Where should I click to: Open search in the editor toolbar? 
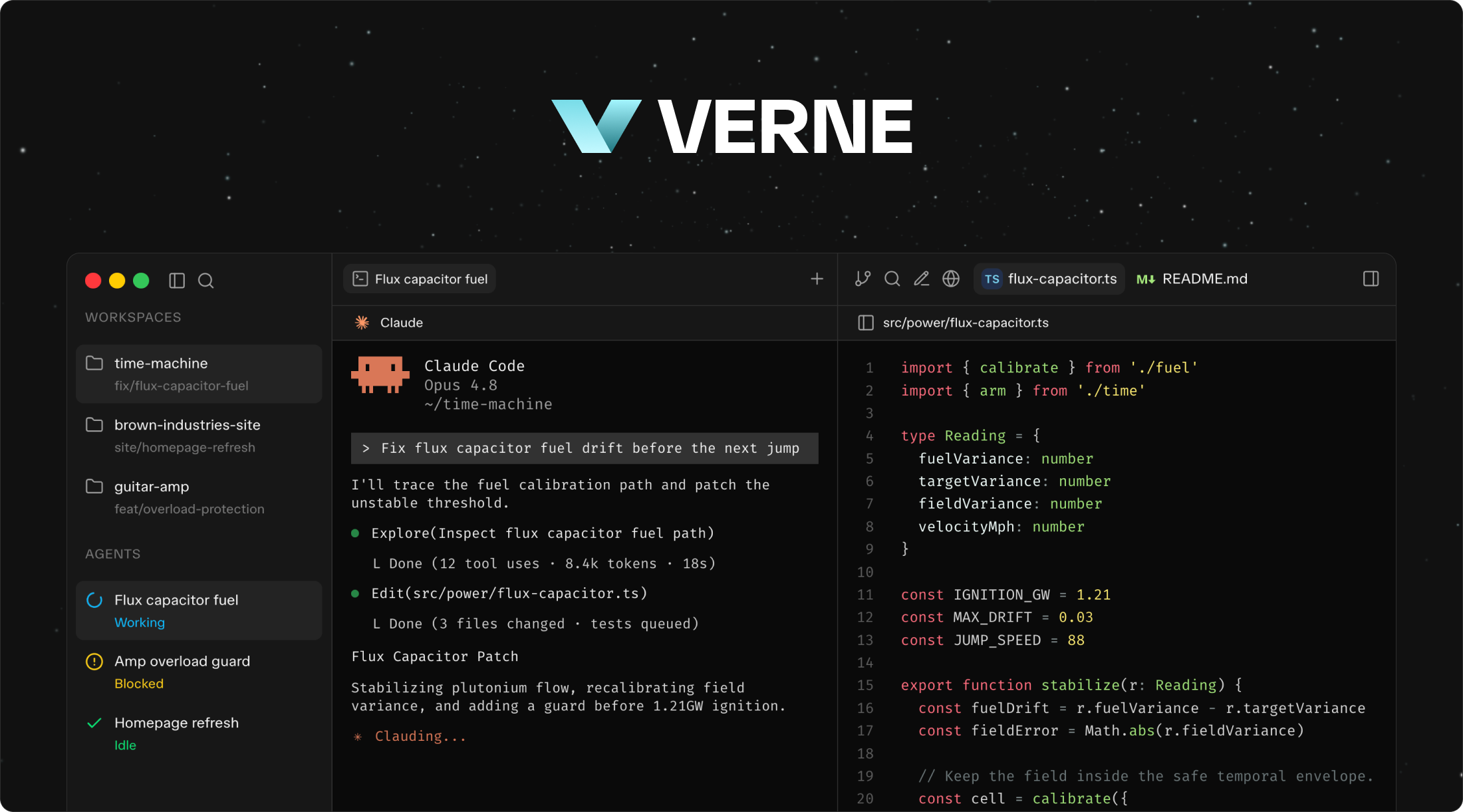[x=892, y=279]
